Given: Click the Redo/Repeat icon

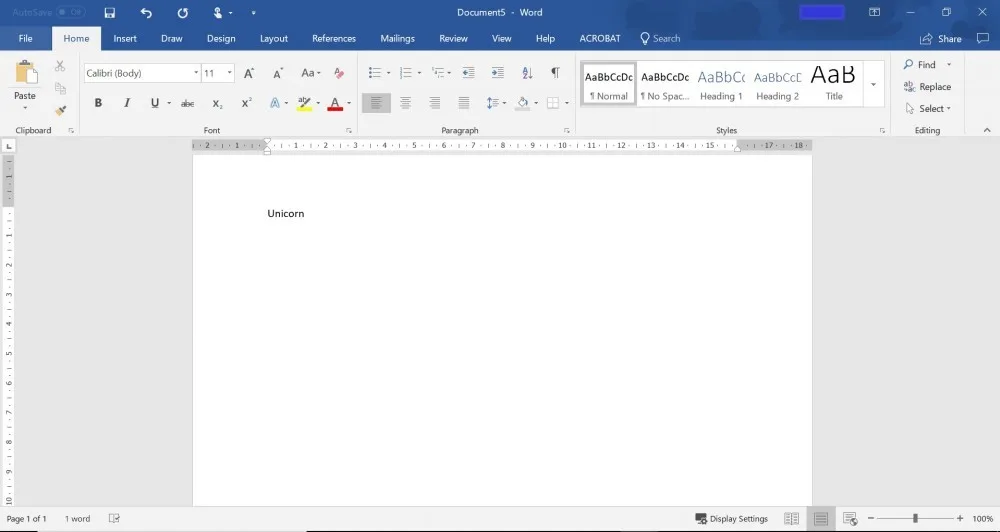Looking at the screenshot, I should (182, 12).
